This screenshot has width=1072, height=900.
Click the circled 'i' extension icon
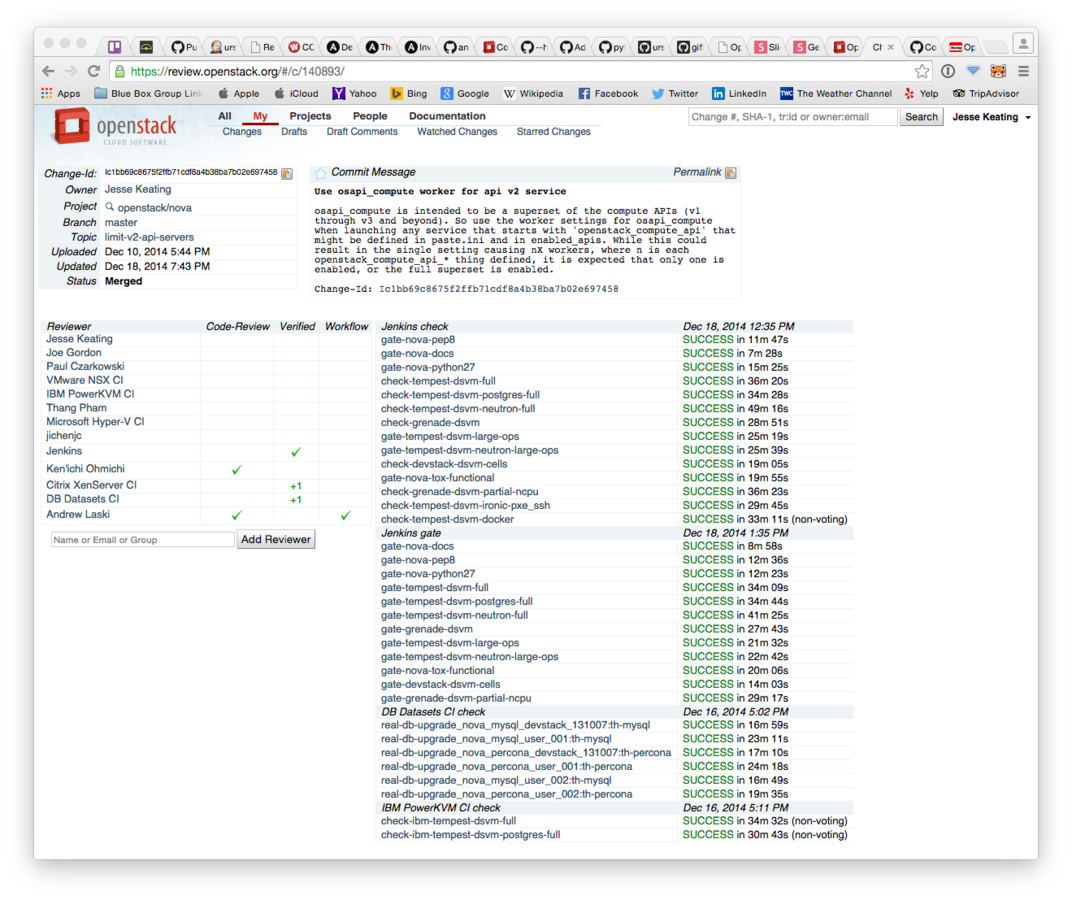pos(948,71)
